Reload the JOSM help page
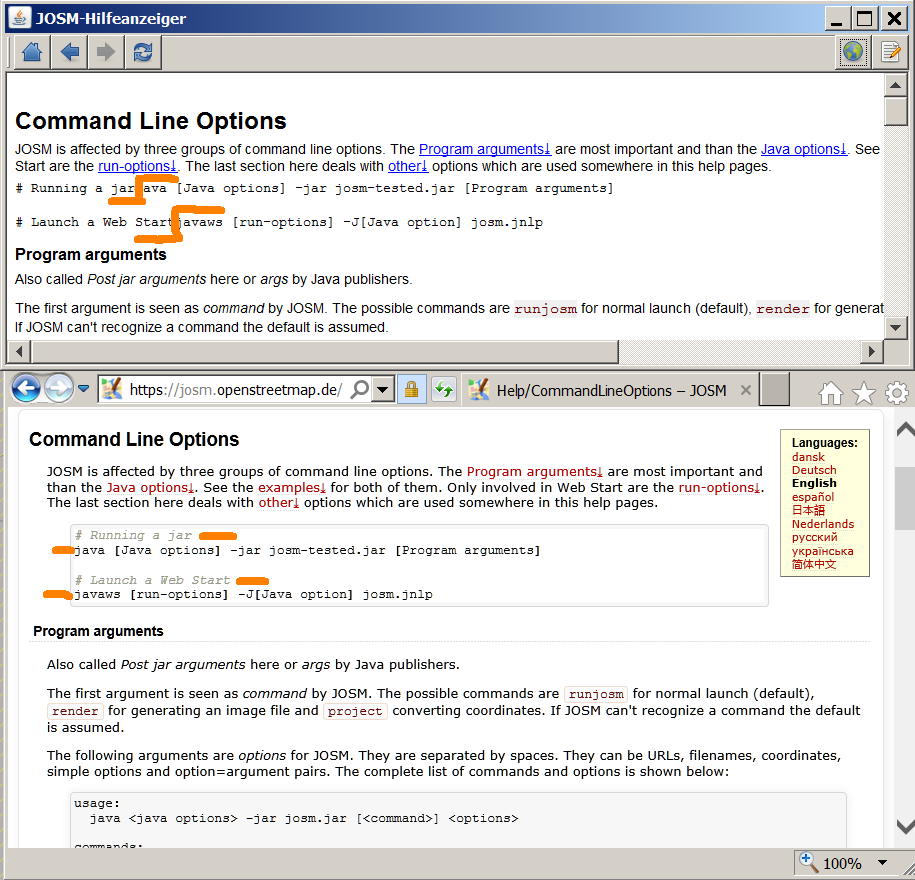Image resolution: width=915 pixels, height=880 pixels. 143,53
